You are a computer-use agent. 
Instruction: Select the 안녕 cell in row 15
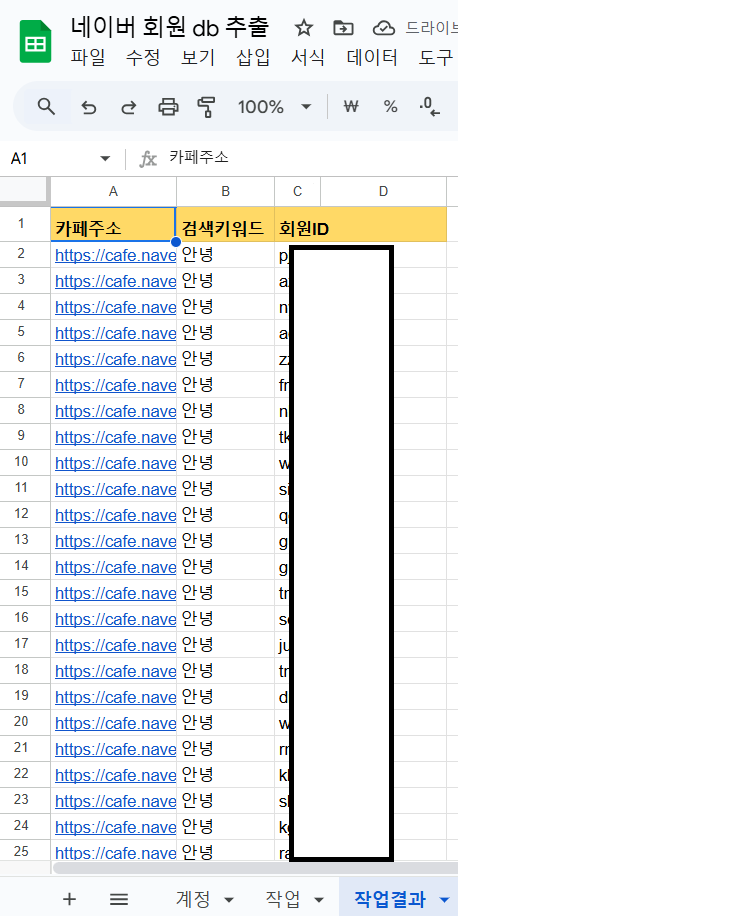[x=225, y=593]
